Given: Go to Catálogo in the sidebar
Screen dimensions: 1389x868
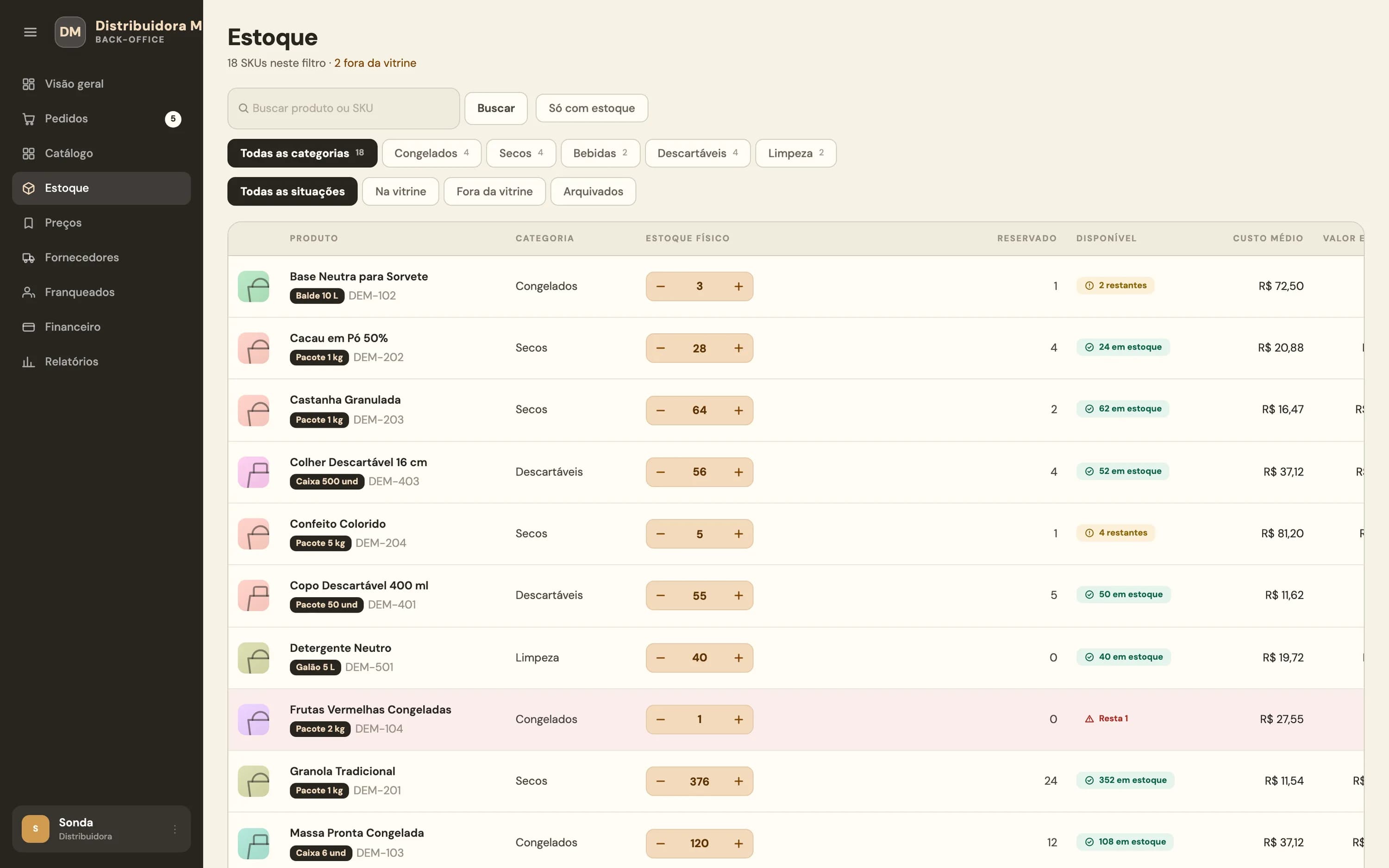Looking at the screenshot, I should (x=101, y=153).
